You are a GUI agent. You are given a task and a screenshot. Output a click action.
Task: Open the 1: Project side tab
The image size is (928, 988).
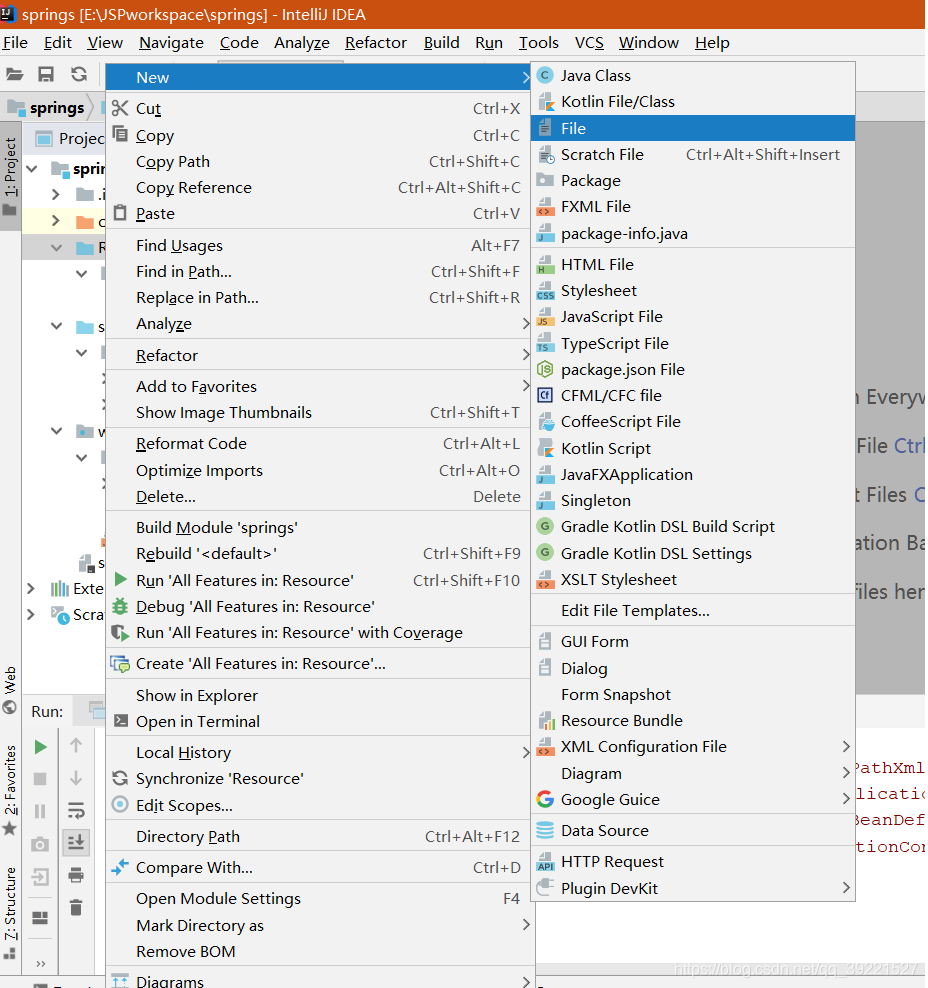[10, 178]
